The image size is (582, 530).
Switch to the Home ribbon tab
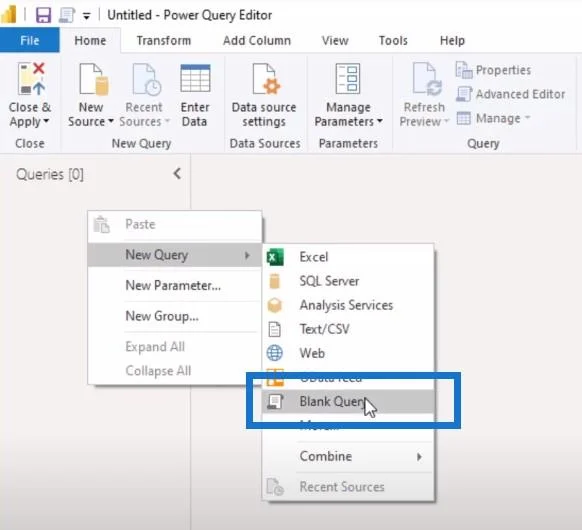point(90,40)
